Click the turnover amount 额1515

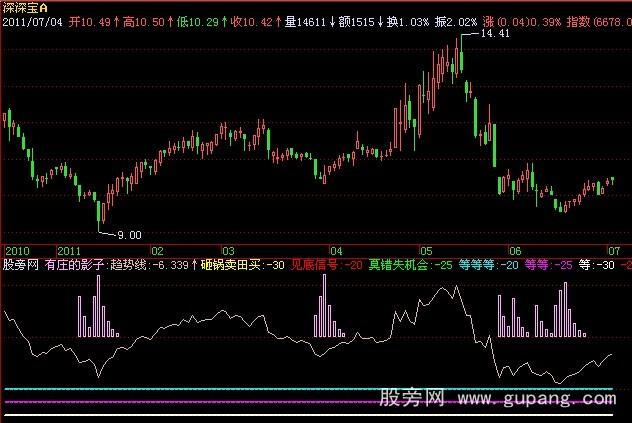point(357,22)
